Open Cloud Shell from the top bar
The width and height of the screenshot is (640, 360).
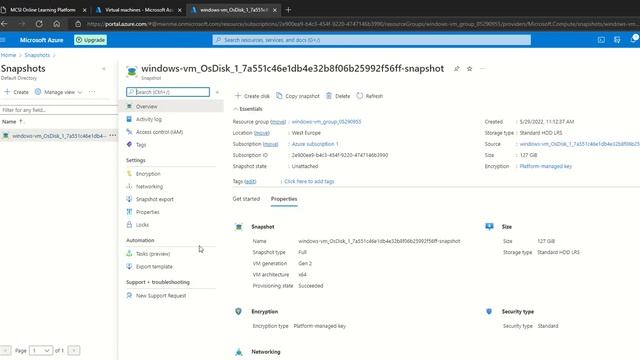tap(601, 40)
